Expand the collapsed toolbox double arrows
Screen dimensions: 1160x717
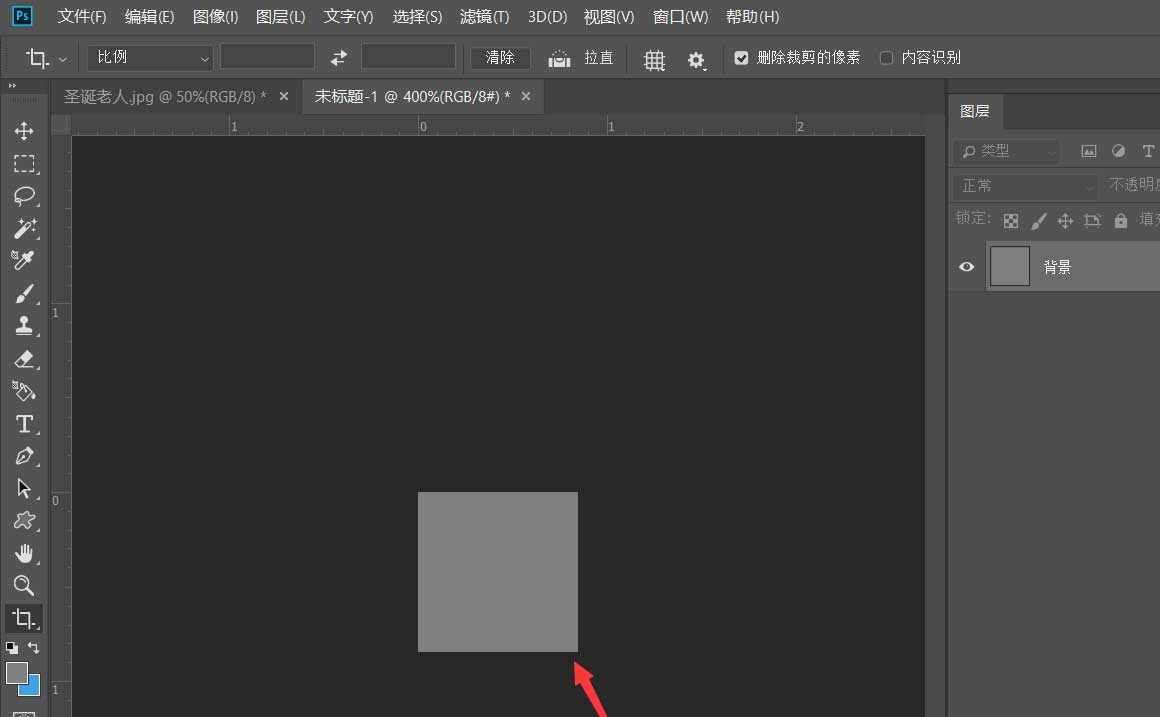tap(12, 86)
